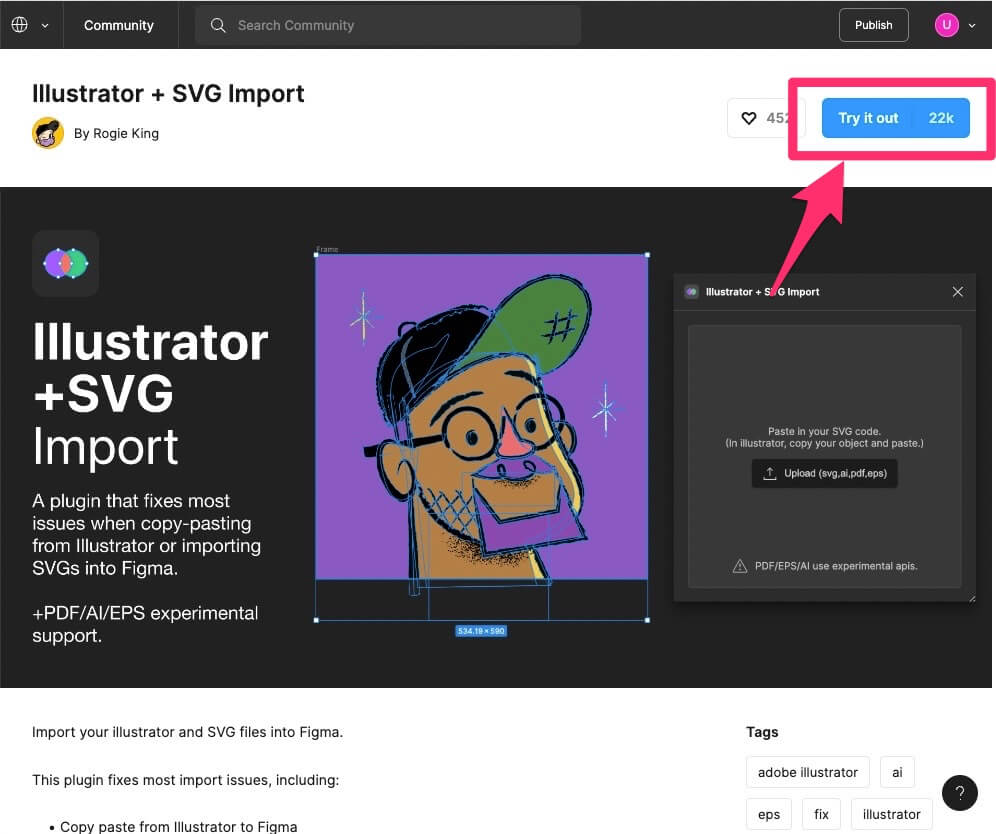Open the user avatar U

(x=946, y=25)
